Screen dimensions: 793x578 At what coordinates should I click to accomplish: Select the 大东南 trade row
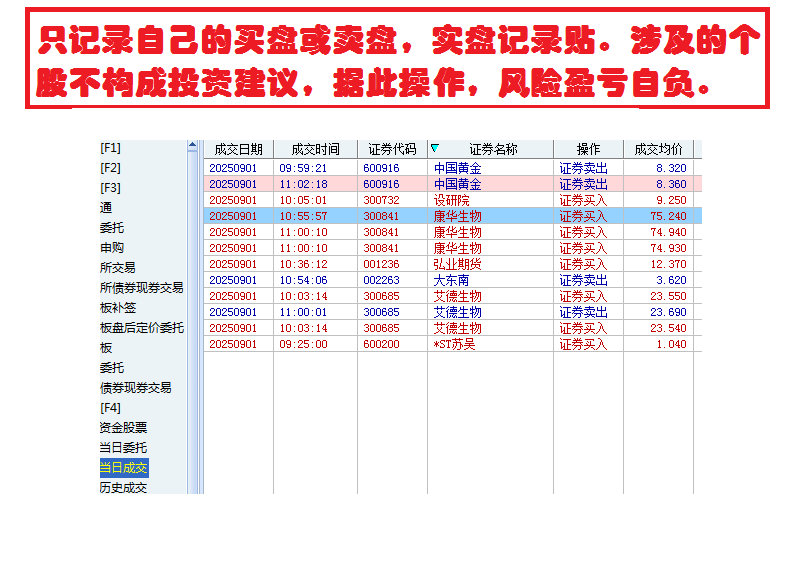pos(453,280)
